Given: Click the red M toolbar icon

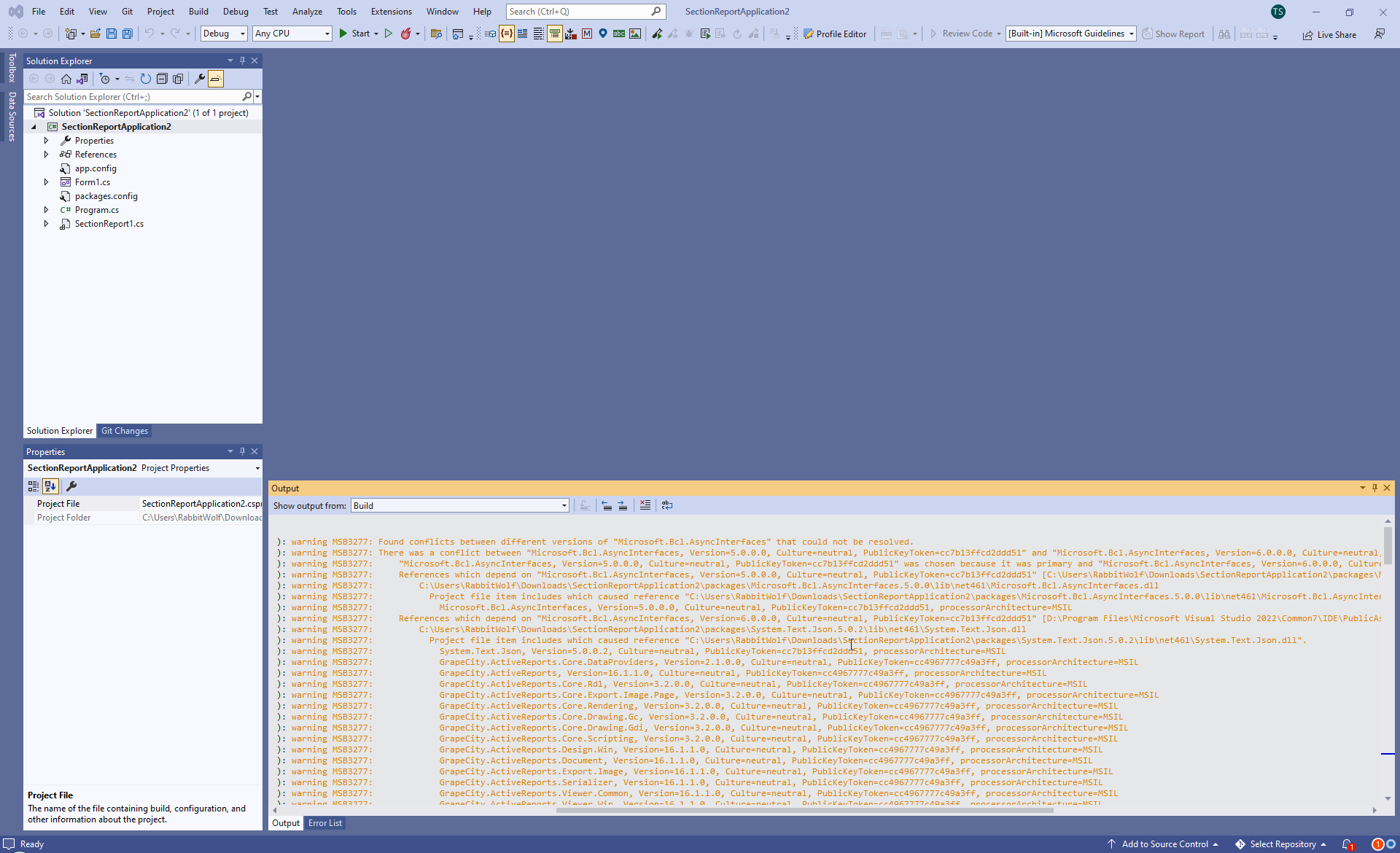Looking at the screenshot, I should (x=587, y=34).
